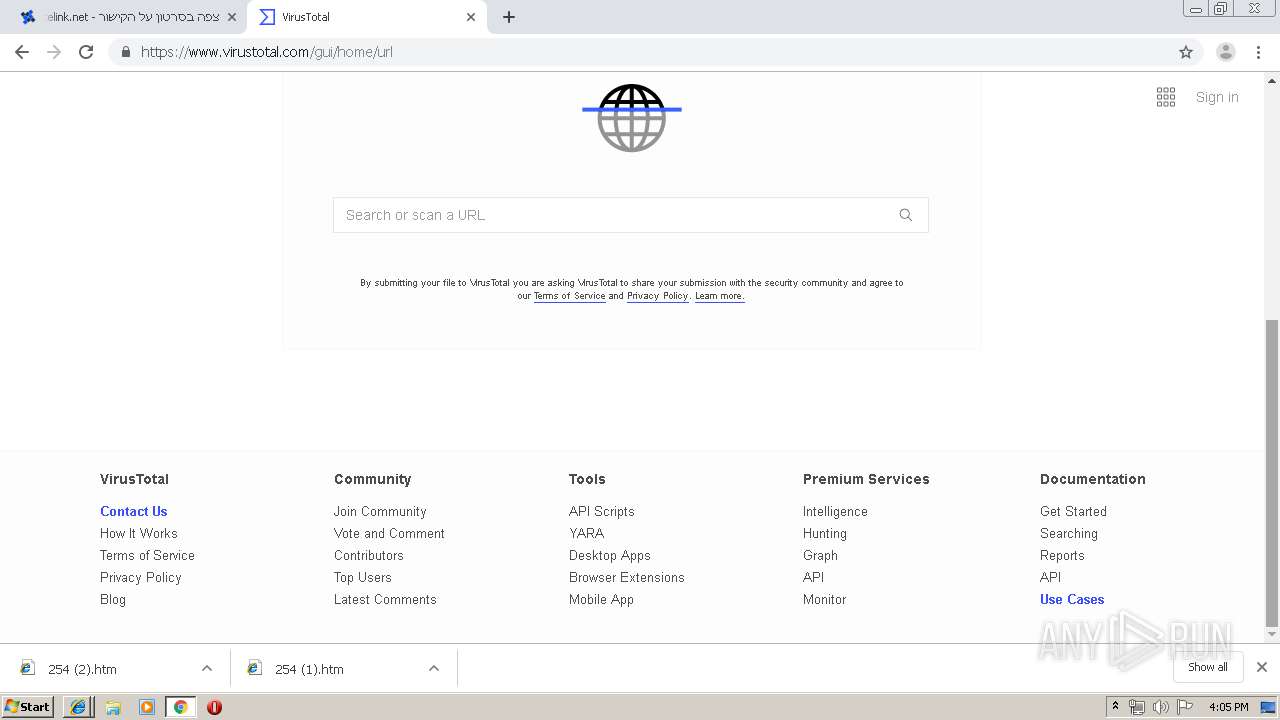Click the site padlock icon
1280x720 pixels.
pos(125,52)
